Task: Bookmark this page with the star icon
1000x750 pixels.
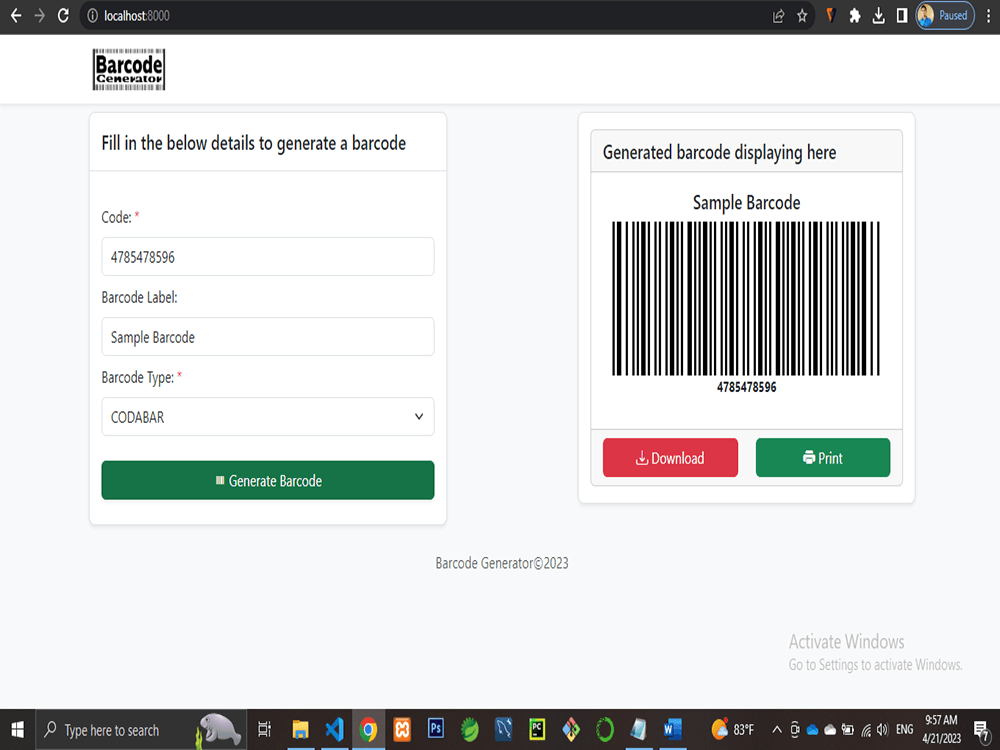Action: [x=802, y=16]
